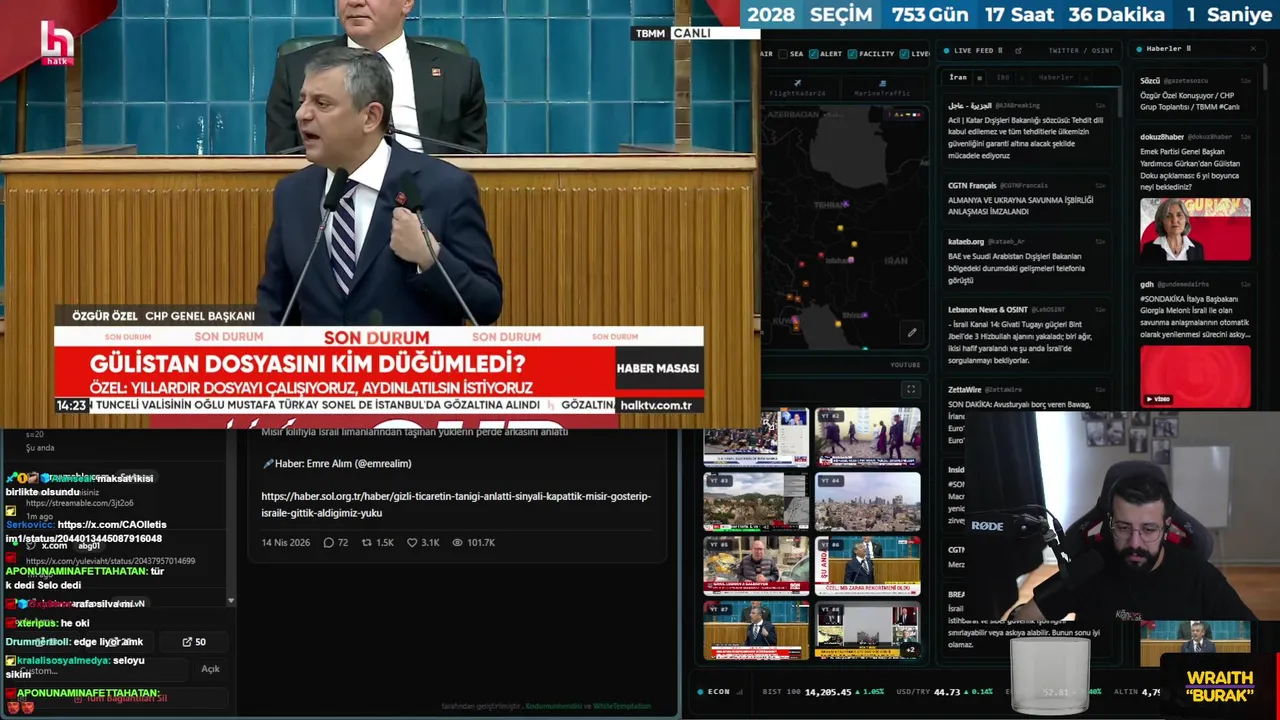Click the HABER MASASI banner label

(x=658, y=368)
